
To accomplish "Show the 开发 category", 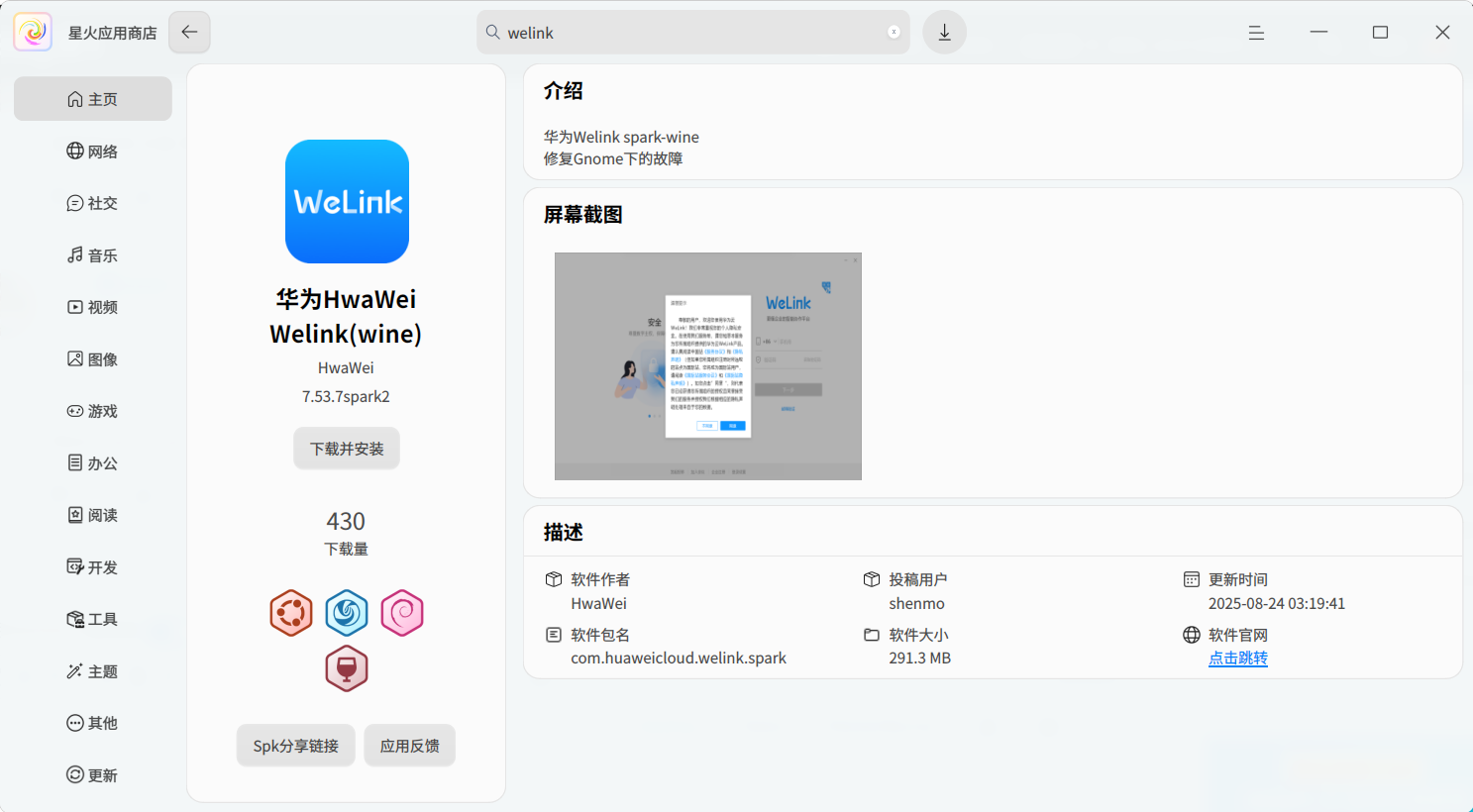I will point(93,566).
